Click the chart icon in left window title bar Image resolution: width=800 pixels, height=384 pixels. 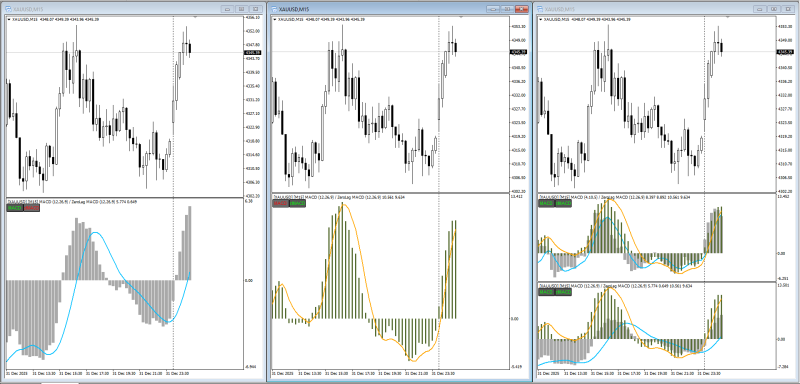(x=8, y=9)
